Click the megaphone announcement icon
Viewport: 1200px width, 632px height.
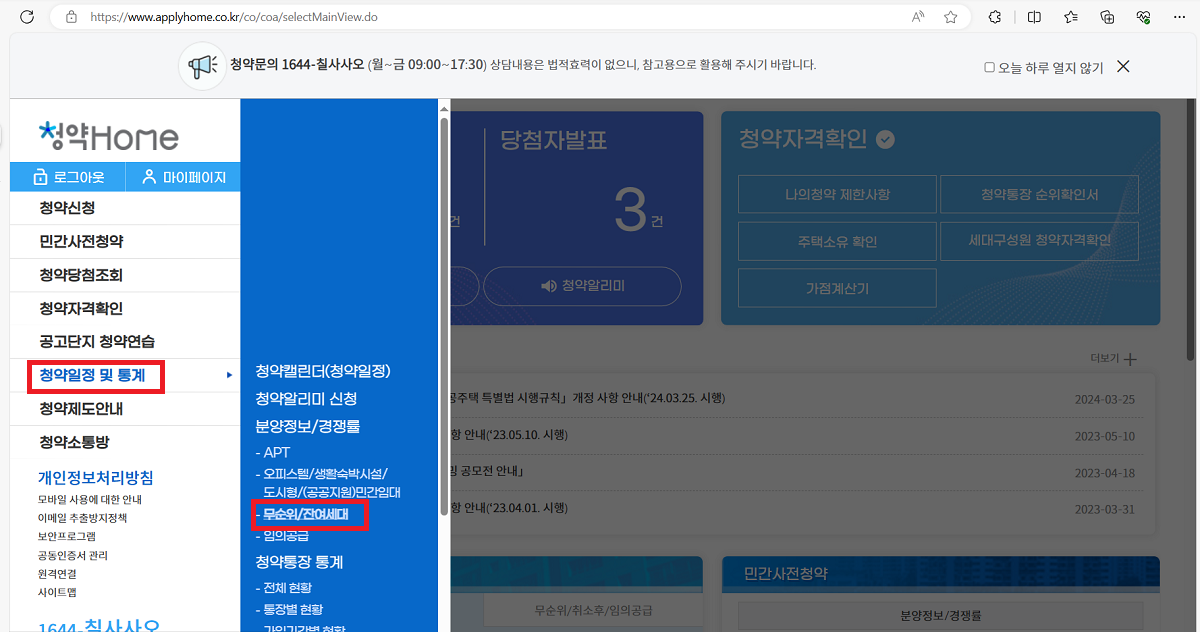pyautogui.click(x=203, y=65)
